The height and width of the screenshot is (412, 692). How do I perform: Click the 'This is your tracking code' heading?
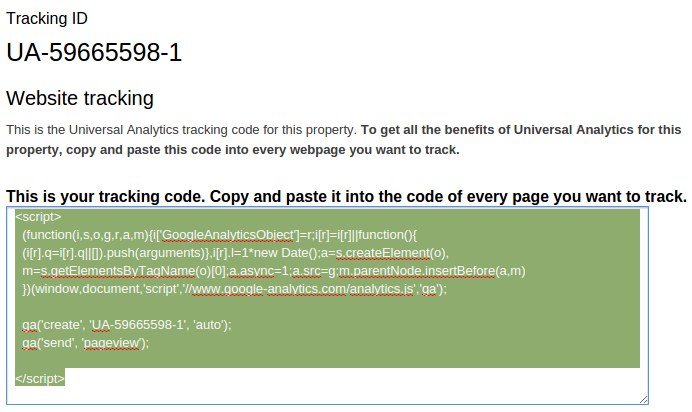(346, 196)
